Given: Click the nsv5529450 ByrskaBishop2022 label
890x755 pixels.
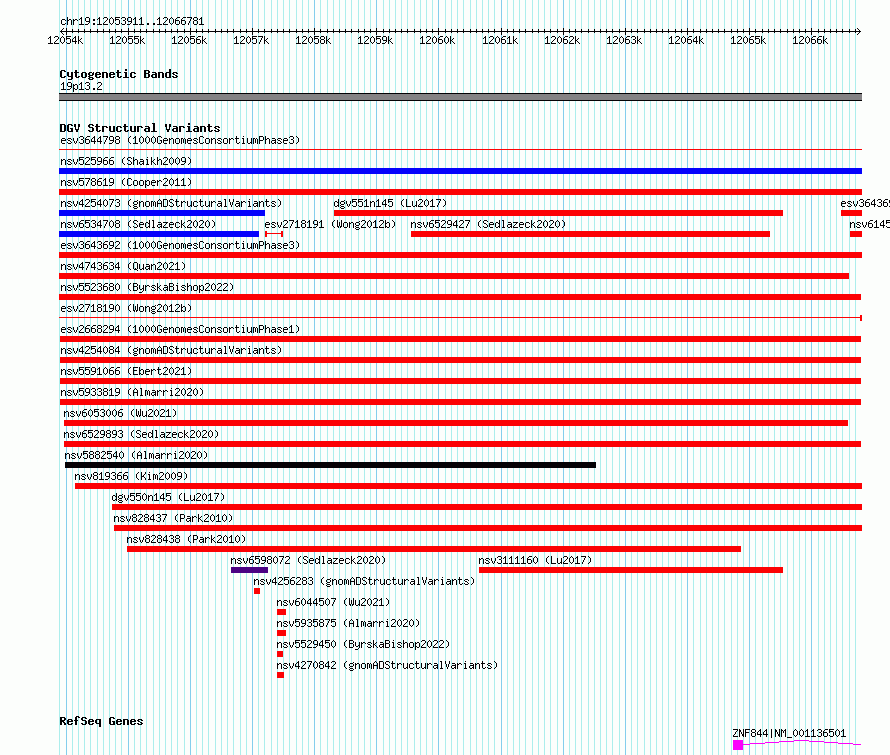Looking at the screenshot, I should click(363, 644).
